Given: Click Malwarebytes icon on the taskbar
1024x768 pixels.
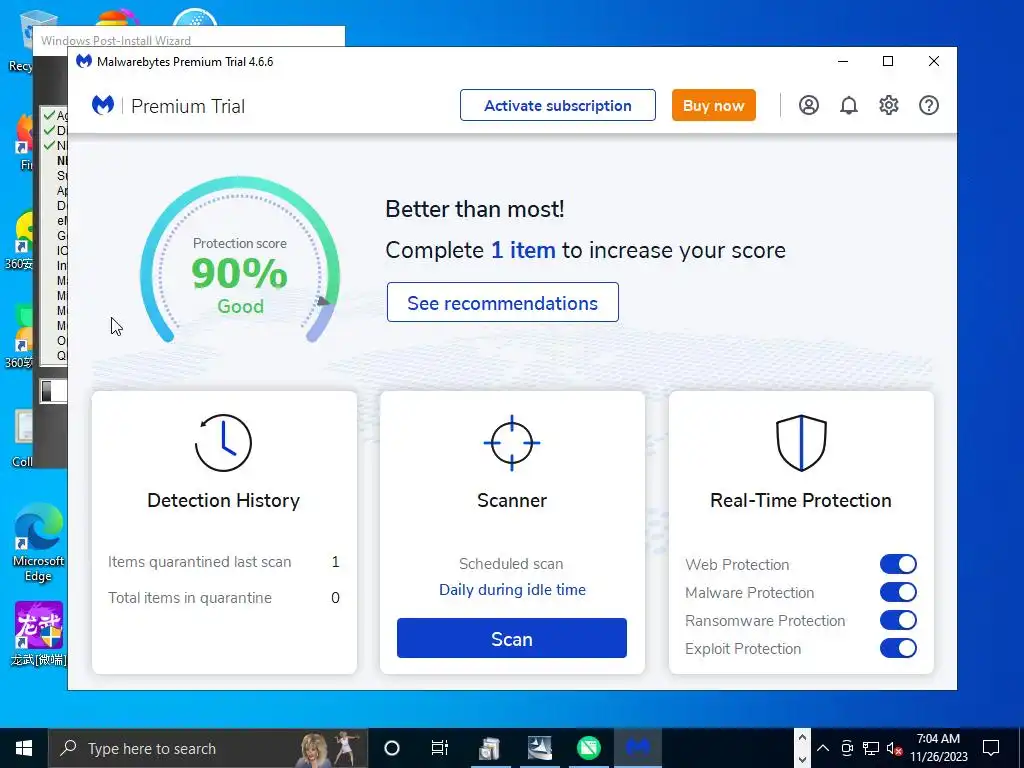Looking at the screenshot, I should (638, 748).
